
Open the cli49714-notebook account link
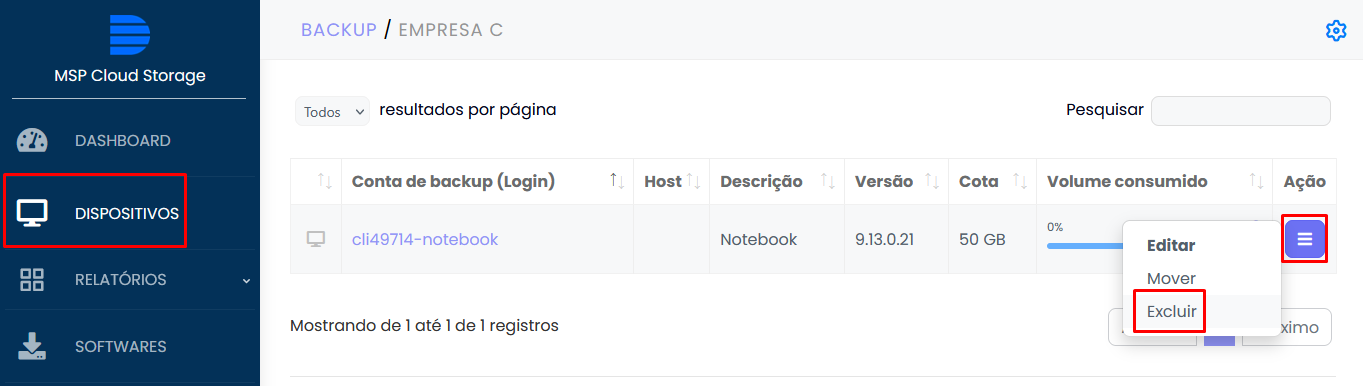click(425, 239)
